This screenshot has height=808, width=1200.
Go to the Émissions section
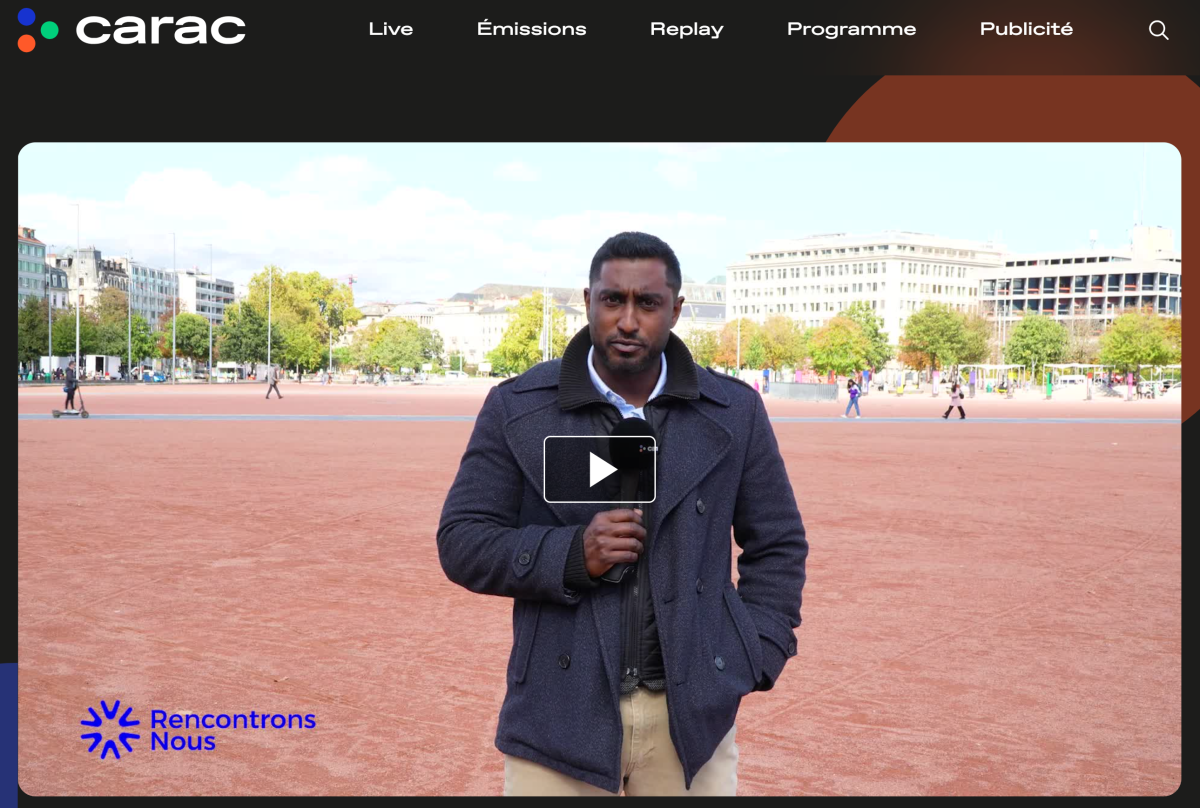click(x=531, y=29)
